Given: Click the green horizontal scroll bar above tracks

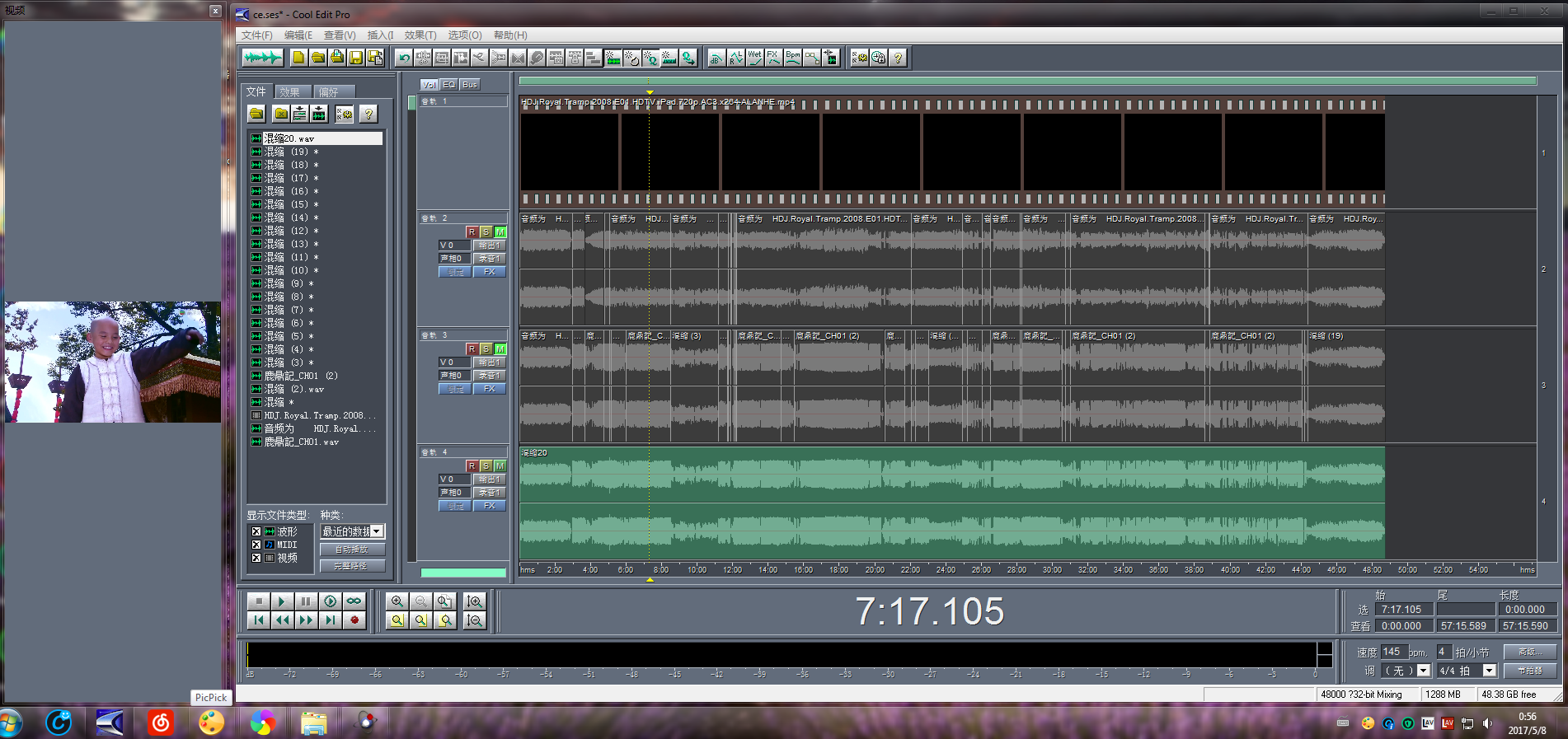Looking at the screenshot, I should pyautogui.click(x=1027, y=81).
